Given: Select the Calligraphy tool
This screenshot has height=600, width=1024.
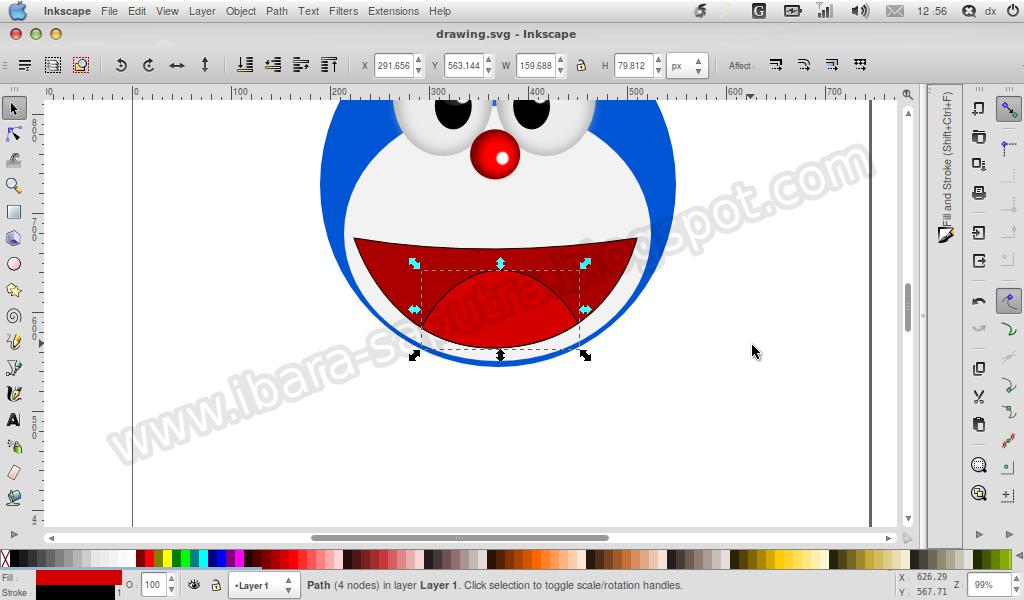Looking at the screenshot, I should (14, 394).
